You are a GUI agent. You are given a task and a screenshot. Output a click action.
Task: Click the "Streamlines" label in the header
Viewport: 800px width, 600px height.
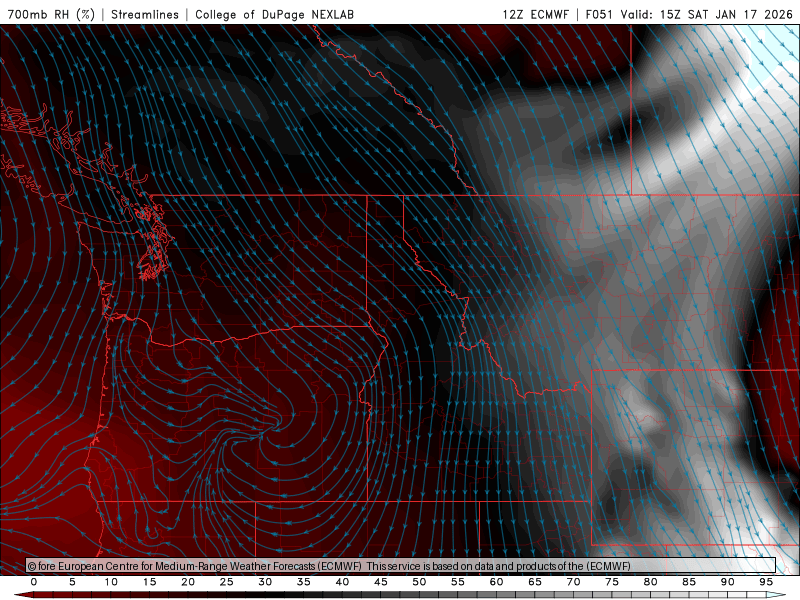[145, 14]
